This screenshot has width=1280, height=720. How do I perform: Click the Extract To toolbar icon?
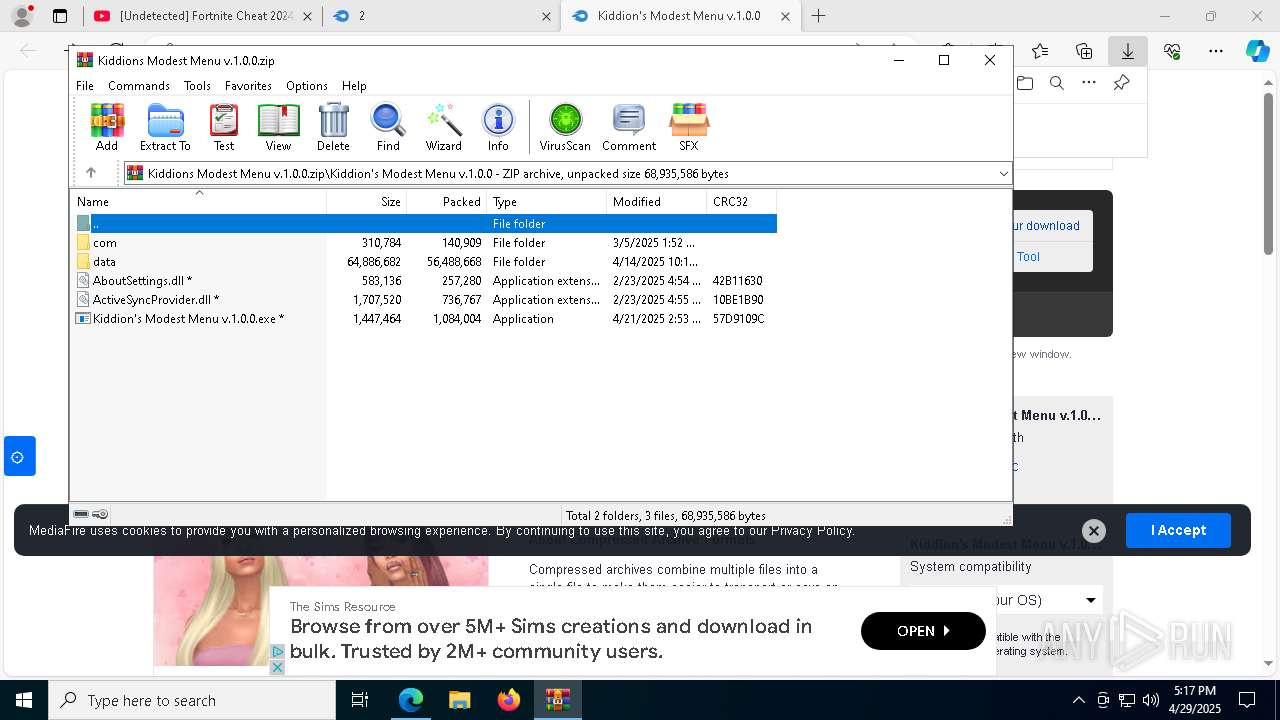tap(165, 127)
